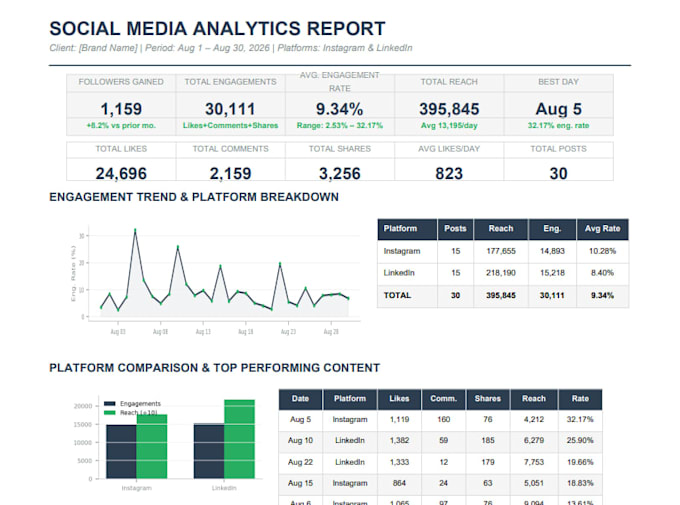Click the Total Comments value 2,159

point(230,174)
